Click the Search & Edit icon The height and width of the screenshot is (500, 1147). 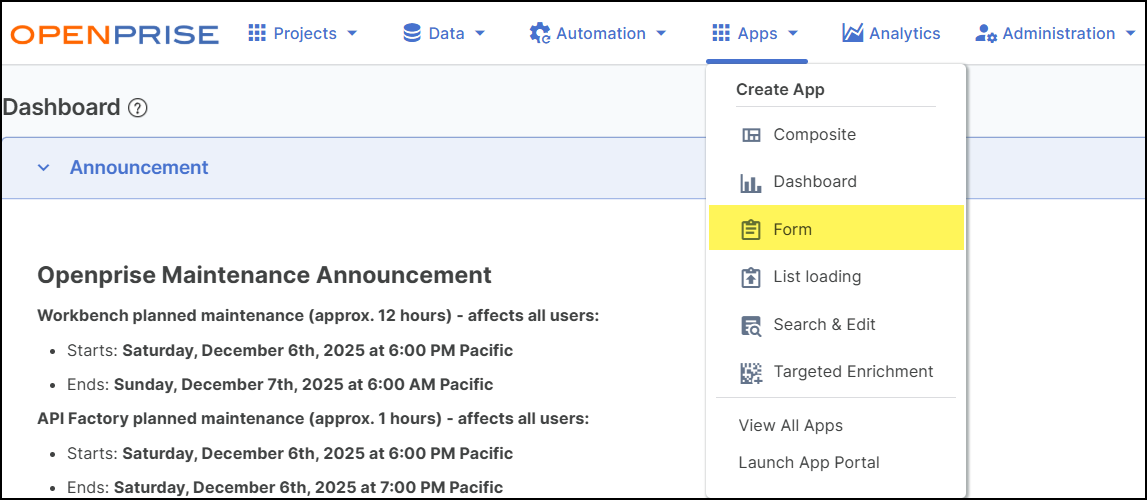[751, 325]
